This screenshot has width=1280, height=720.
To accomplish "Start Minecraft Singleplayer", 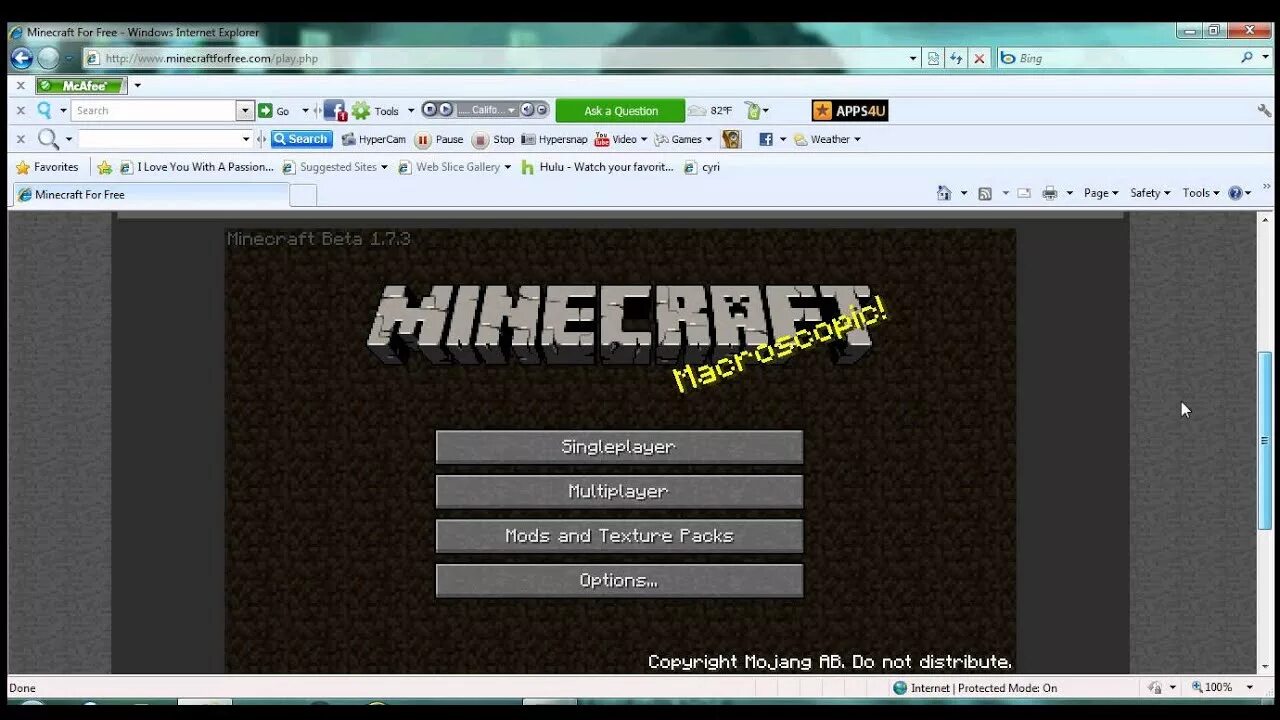I will point(619,447).
